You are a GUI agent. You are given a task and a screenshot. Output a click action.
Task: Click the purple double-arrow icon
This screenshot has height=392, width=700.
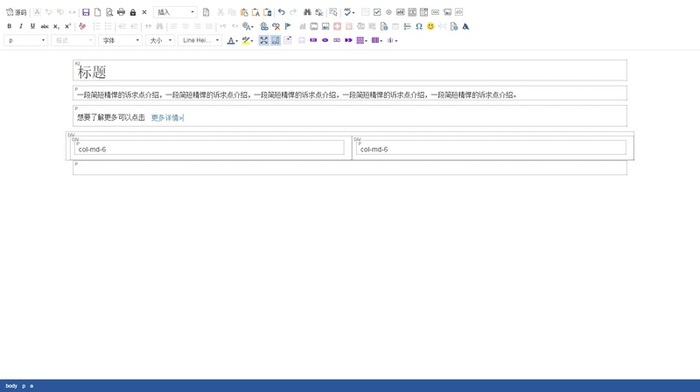pos(348,40)
